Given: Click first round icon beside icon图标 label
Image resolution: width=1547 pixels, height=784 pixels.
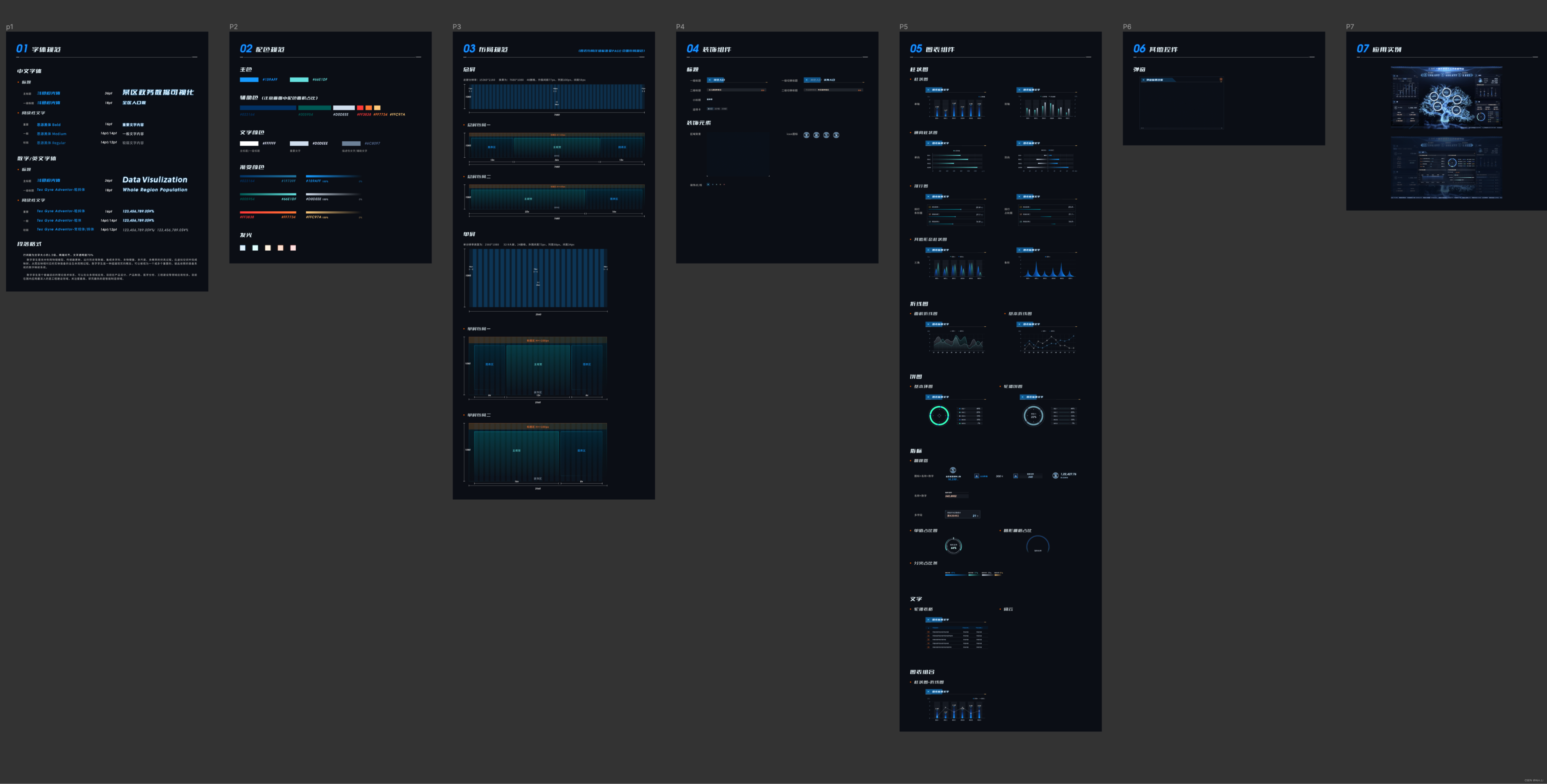Looking at the screenshot, I should tap(807, 135).
